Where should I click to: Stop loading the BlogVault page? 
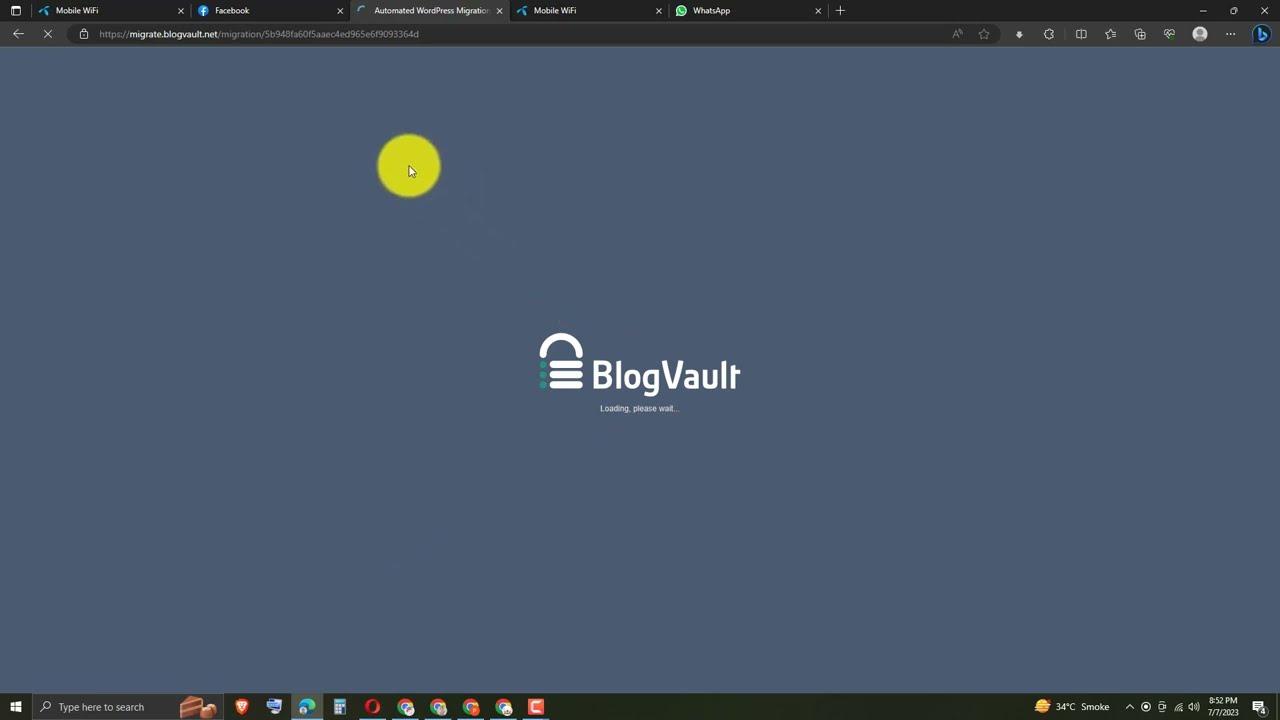click(47, 34)
